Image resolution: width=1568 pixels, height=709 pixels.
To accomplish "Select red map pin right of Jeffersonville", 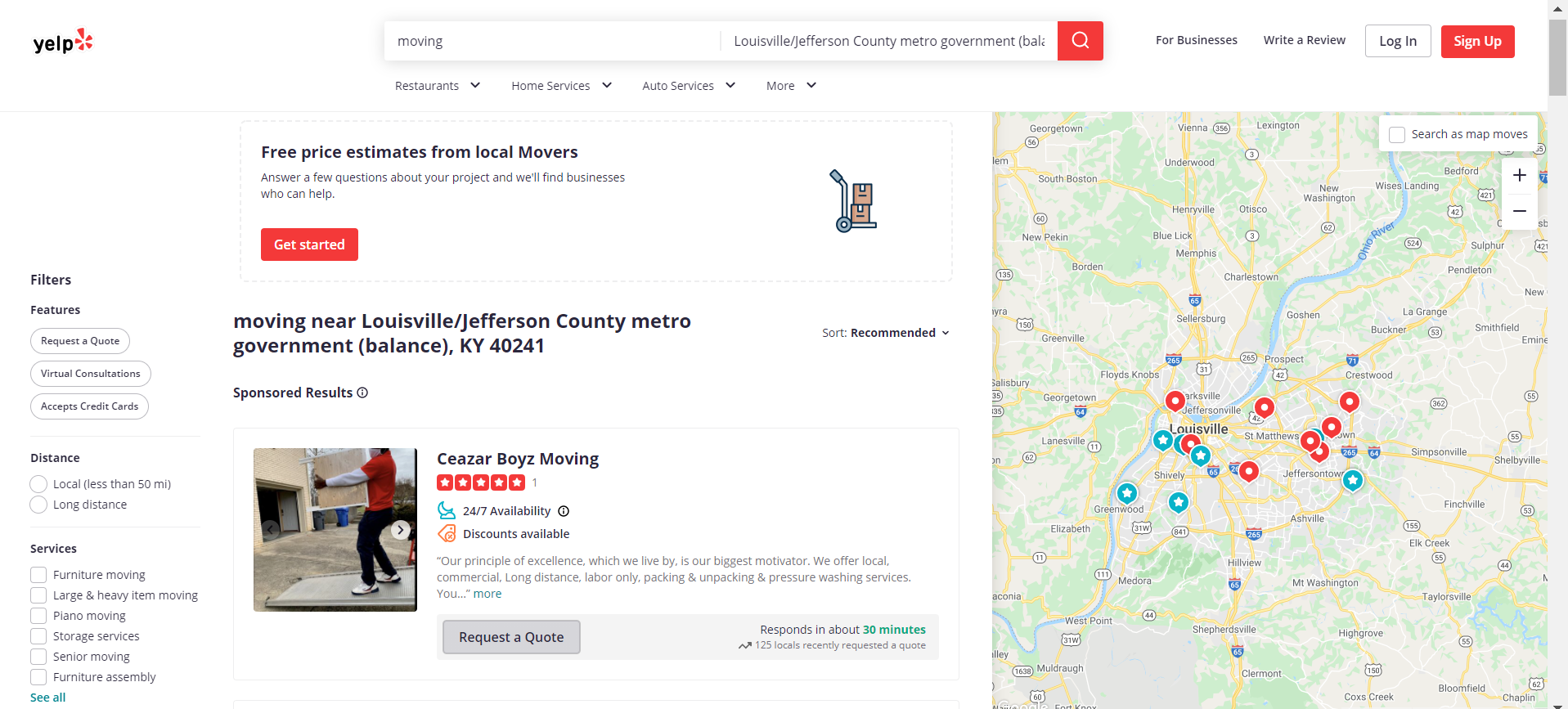I will pos(1264,407).
